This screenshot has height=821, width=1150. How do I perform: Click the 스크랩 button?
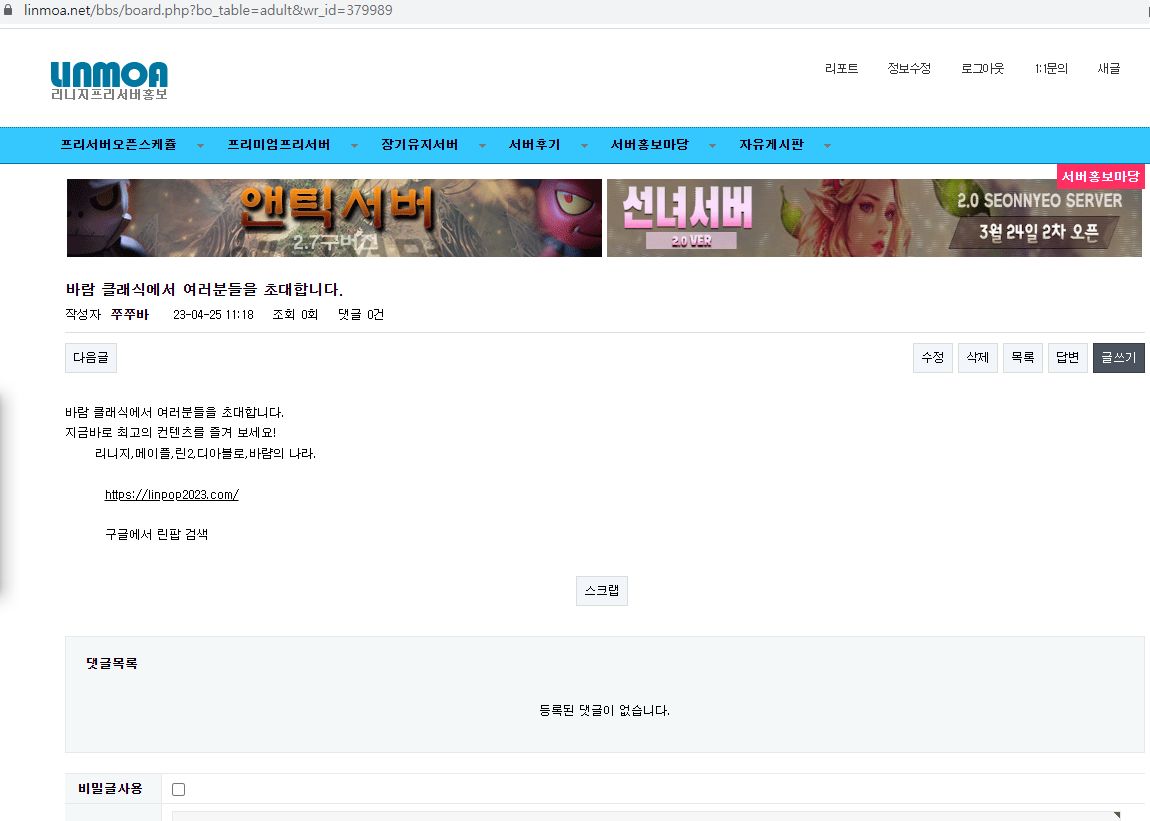[x=601, y=591]
